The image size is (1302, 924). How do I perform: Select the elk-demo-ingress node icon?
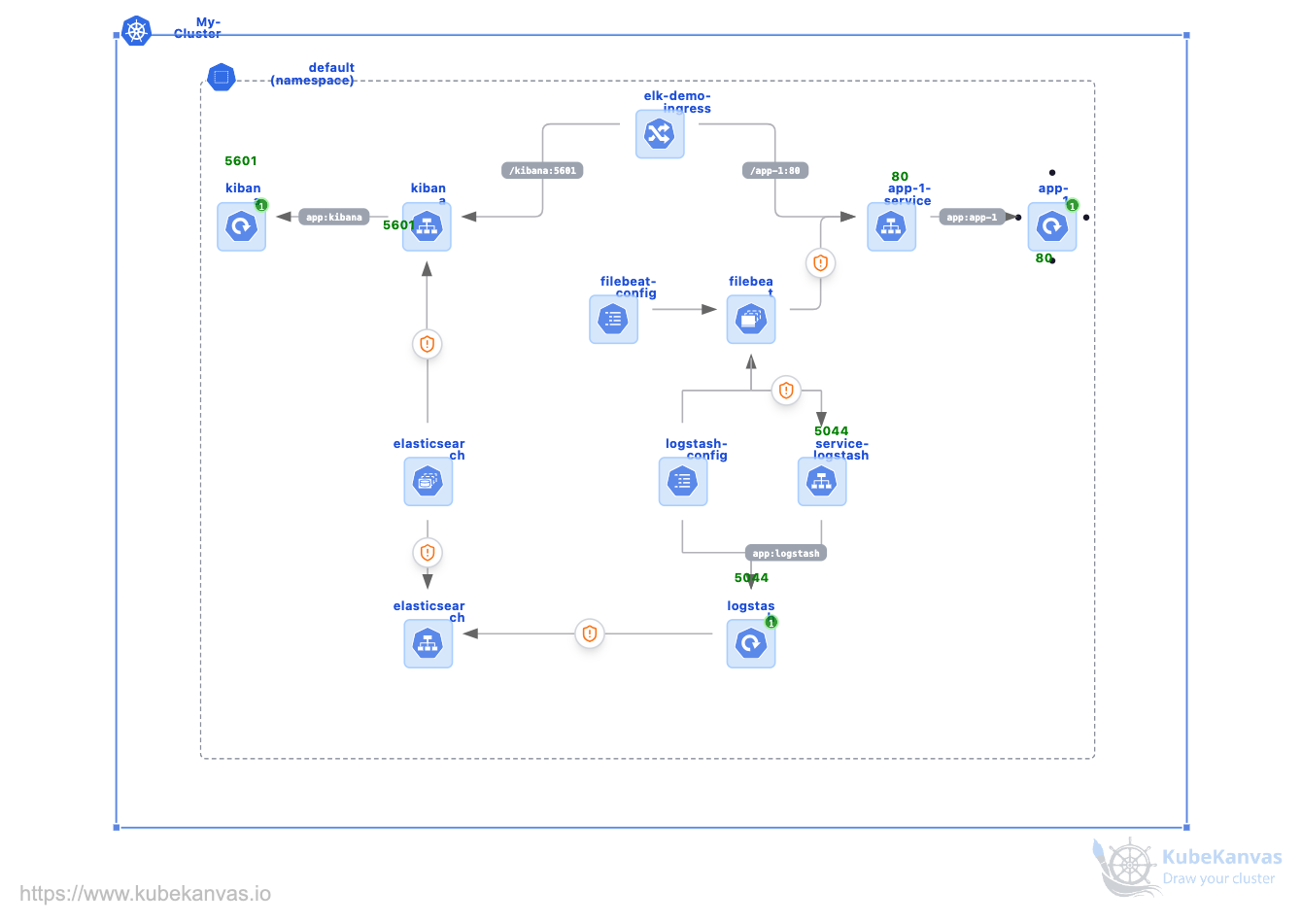tap(660, 134)
